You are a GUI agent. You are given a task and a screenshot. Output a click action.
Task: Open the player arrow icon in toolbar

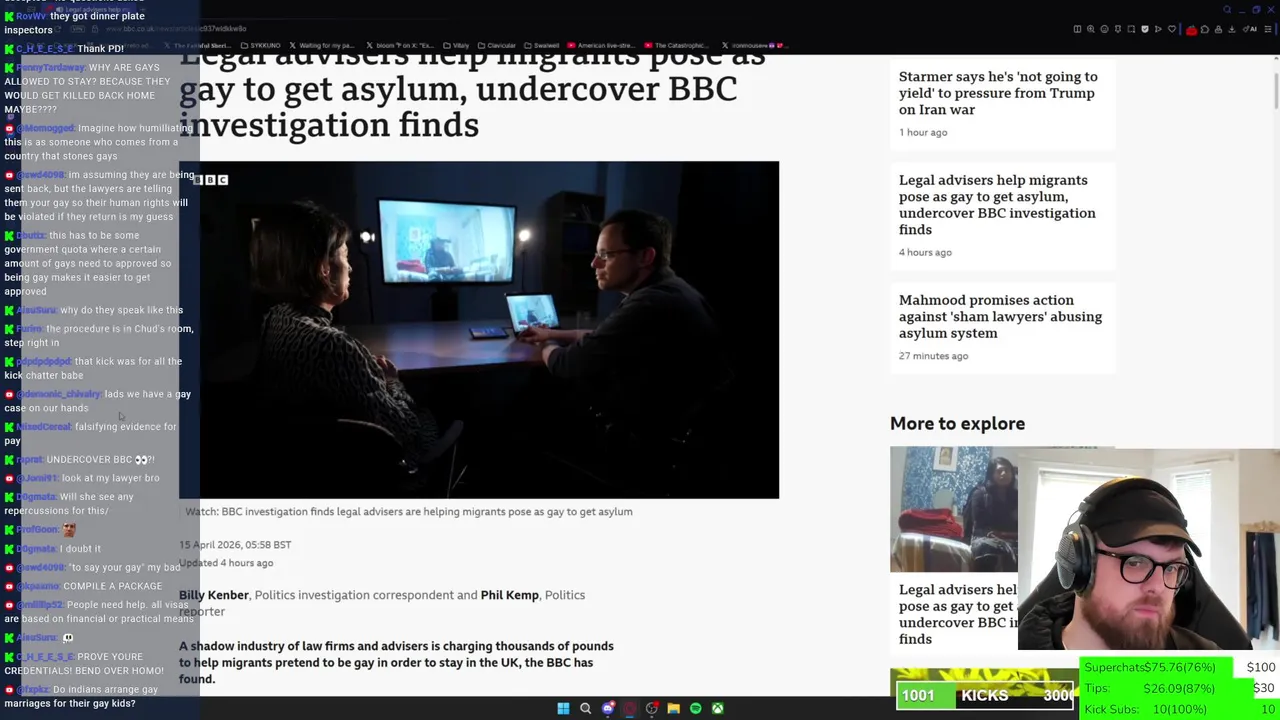(x=1158, y=29)
